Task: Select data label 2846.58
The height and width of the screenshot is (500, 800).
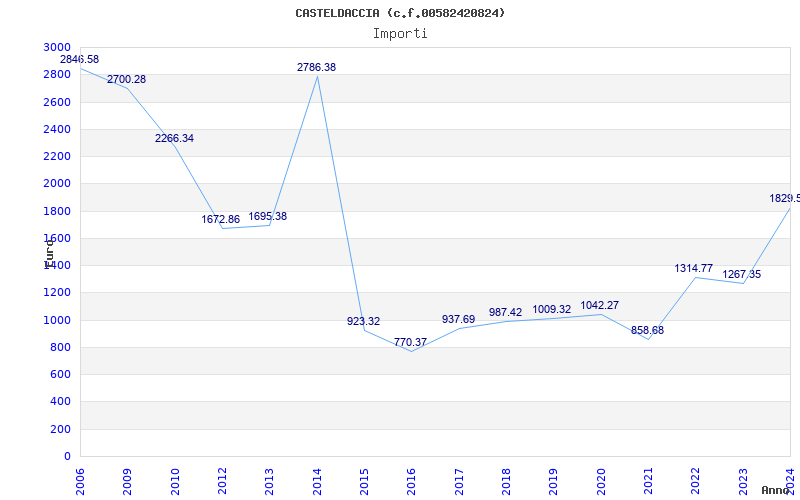Action: click(x=80, y=59)
